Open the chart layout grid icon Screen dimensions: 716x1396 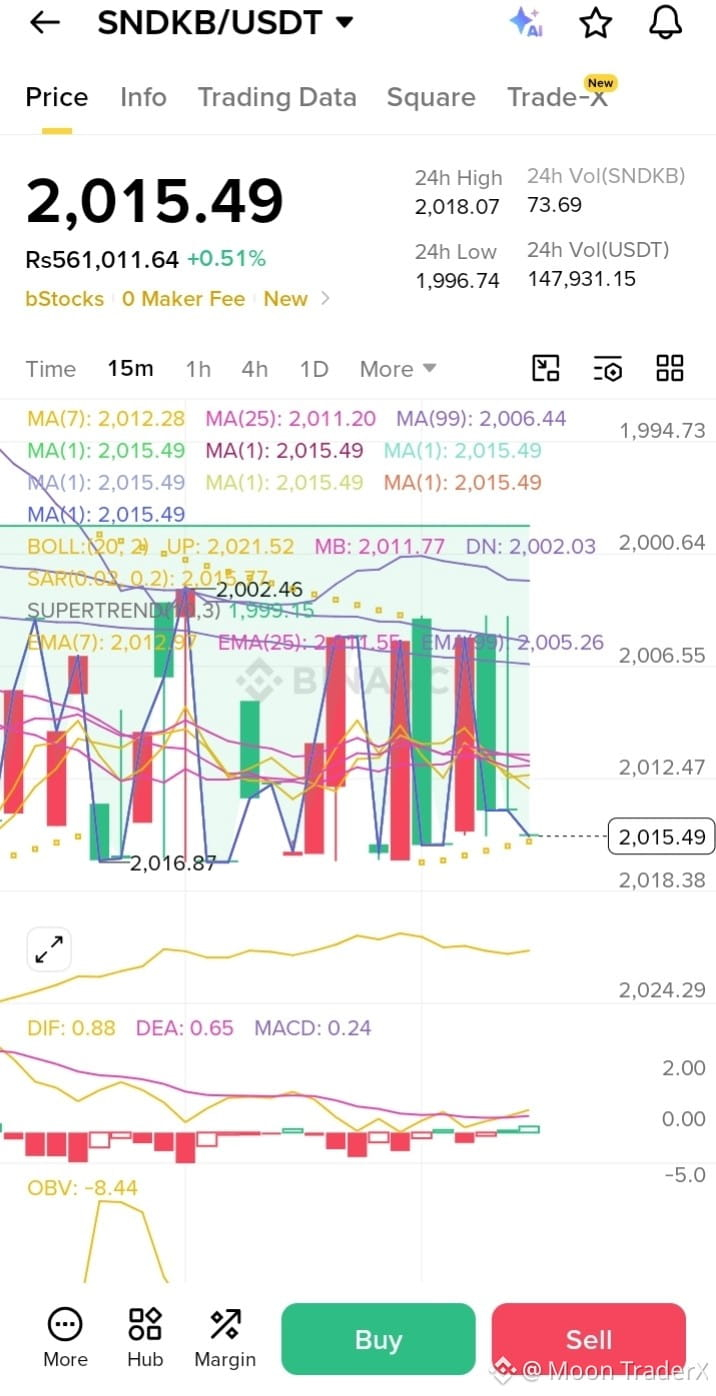click(670, 368)
